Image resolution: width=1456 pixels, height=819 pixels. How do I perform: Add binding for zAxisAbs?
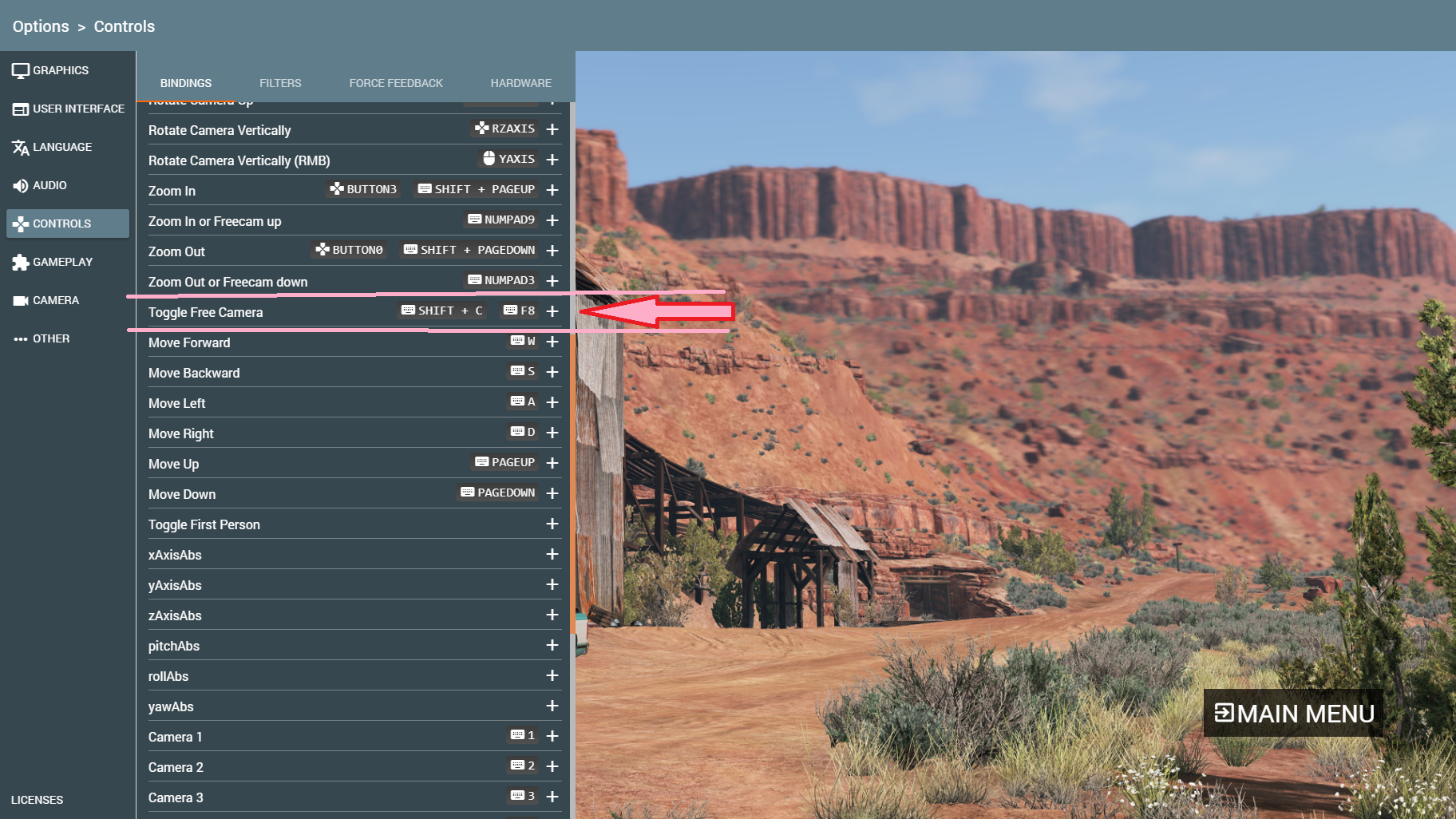(552, 615)
